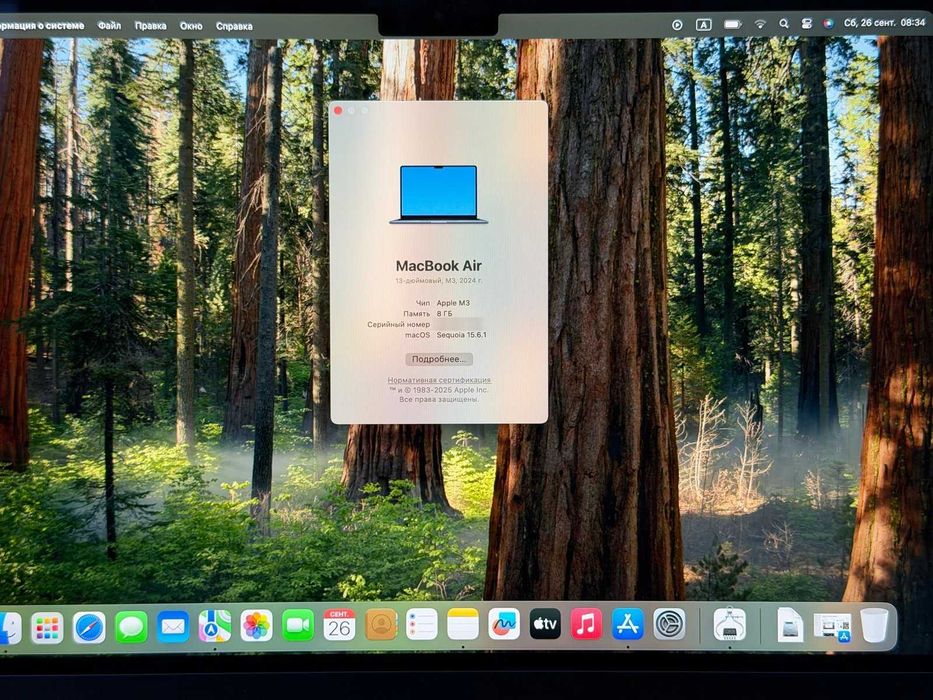933x700 pixels.
Task: Open the Contacts app
Action: click(x=381, y=624)
